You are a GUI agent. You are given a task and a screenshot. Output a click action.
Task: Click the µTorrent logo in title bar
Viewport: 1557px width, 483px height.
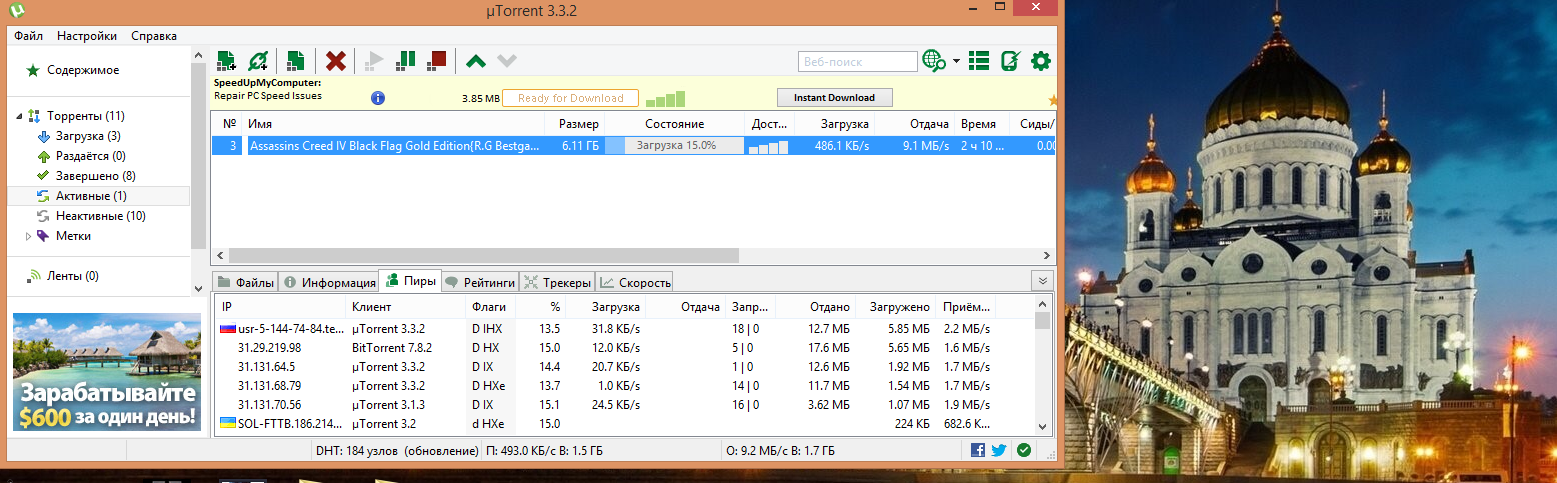coord(19,10)
